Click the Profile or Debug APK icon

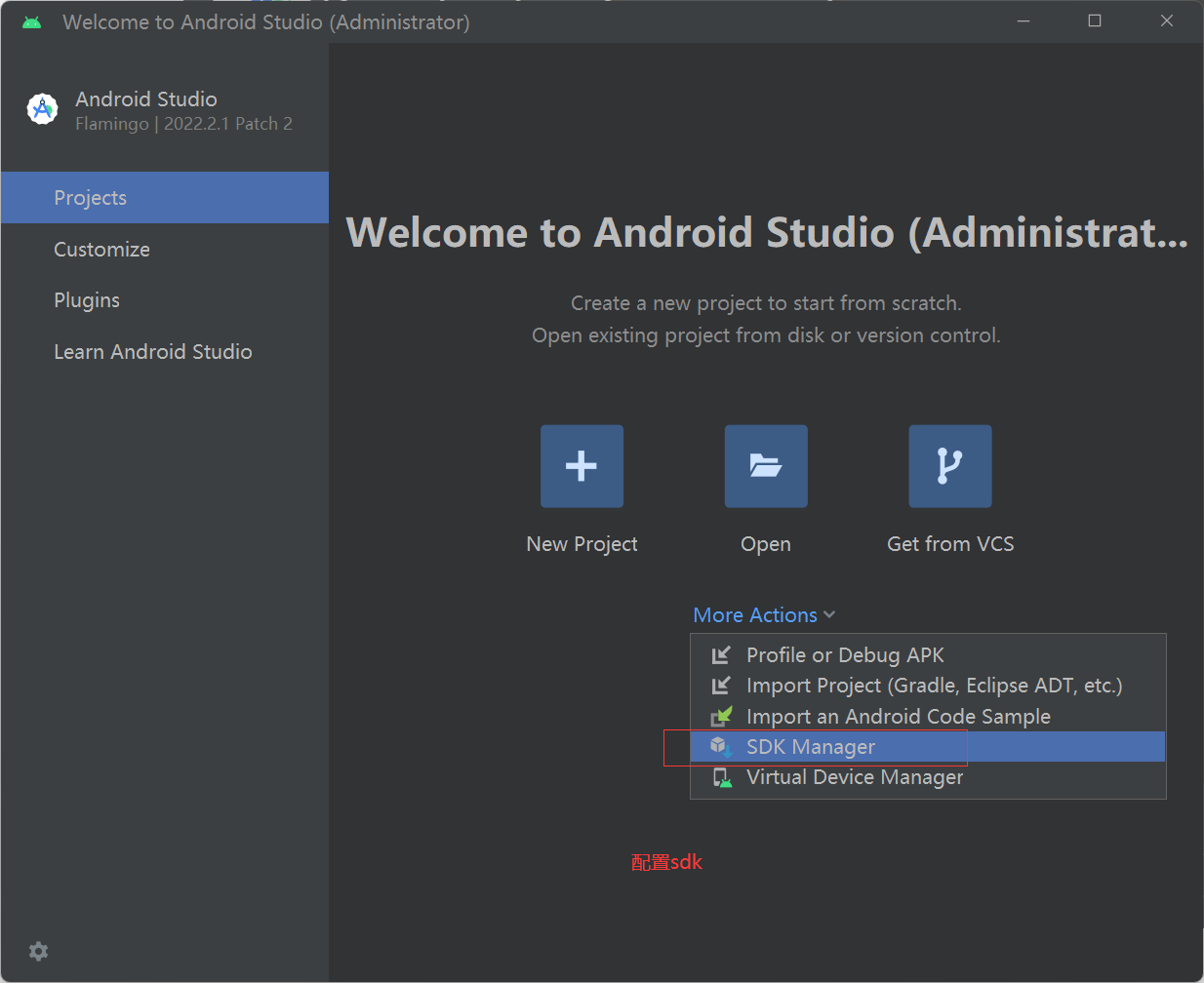click(x=721, y=655)
